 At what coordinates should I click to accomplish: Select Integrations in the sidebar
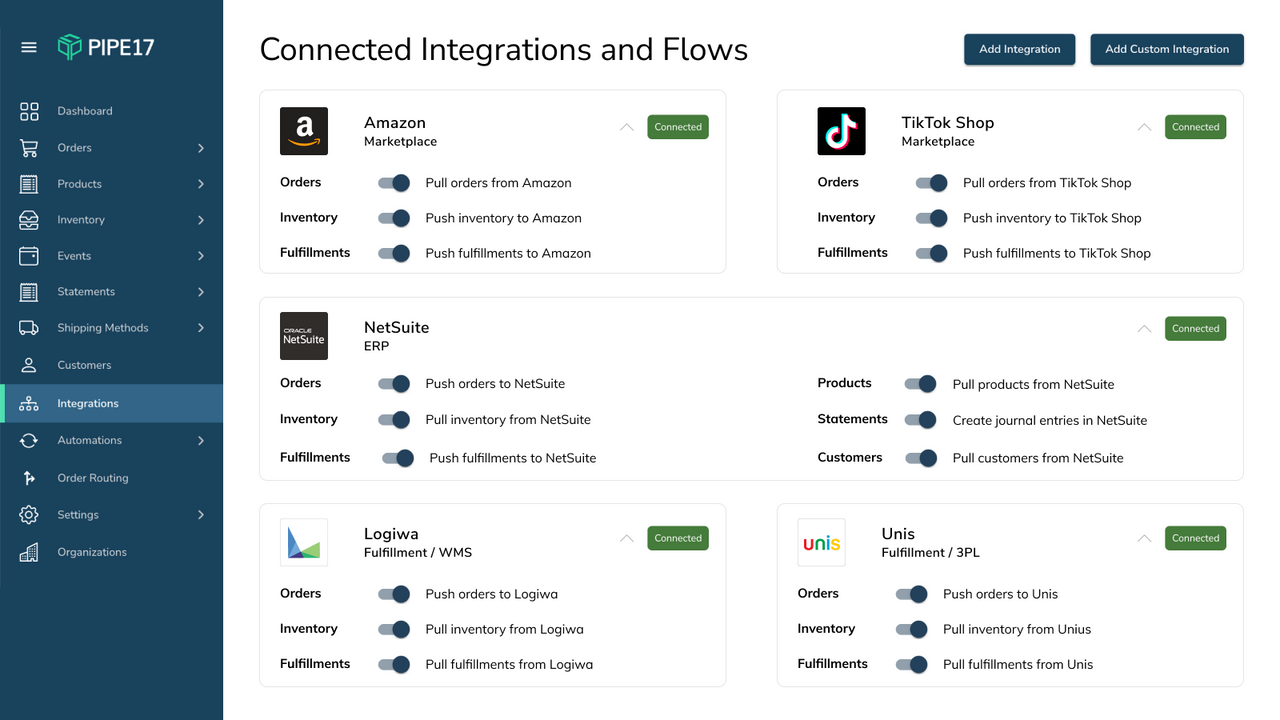click(111, 403)
